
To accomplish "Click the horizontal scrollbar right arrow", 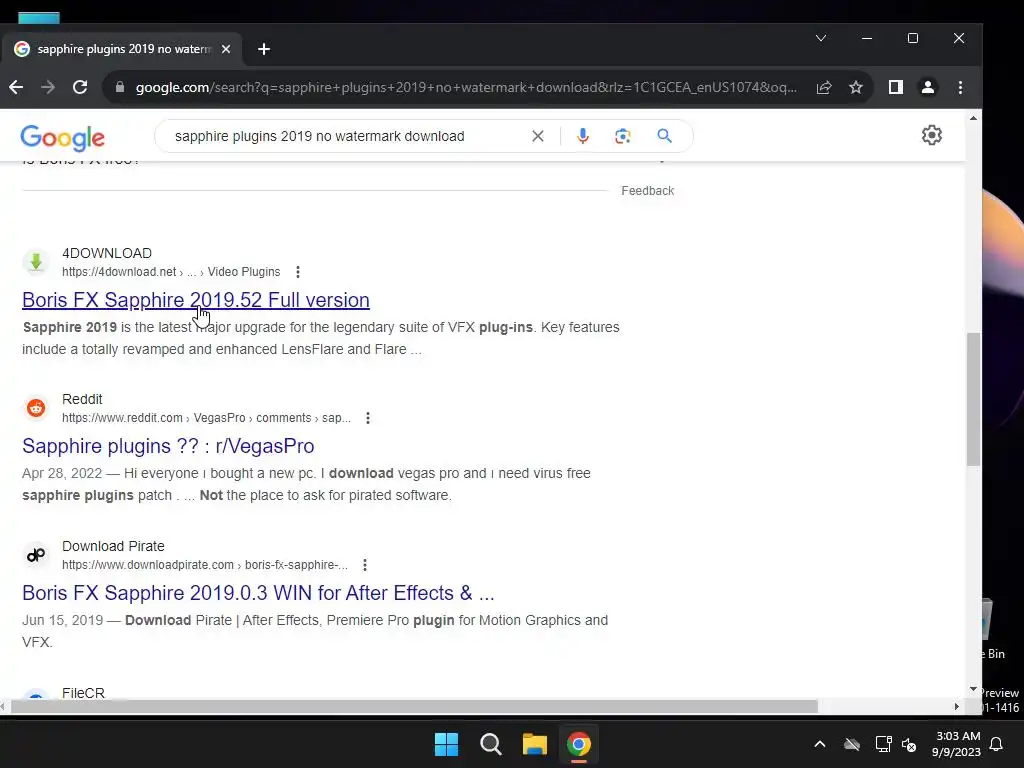I will coord(957,707).
